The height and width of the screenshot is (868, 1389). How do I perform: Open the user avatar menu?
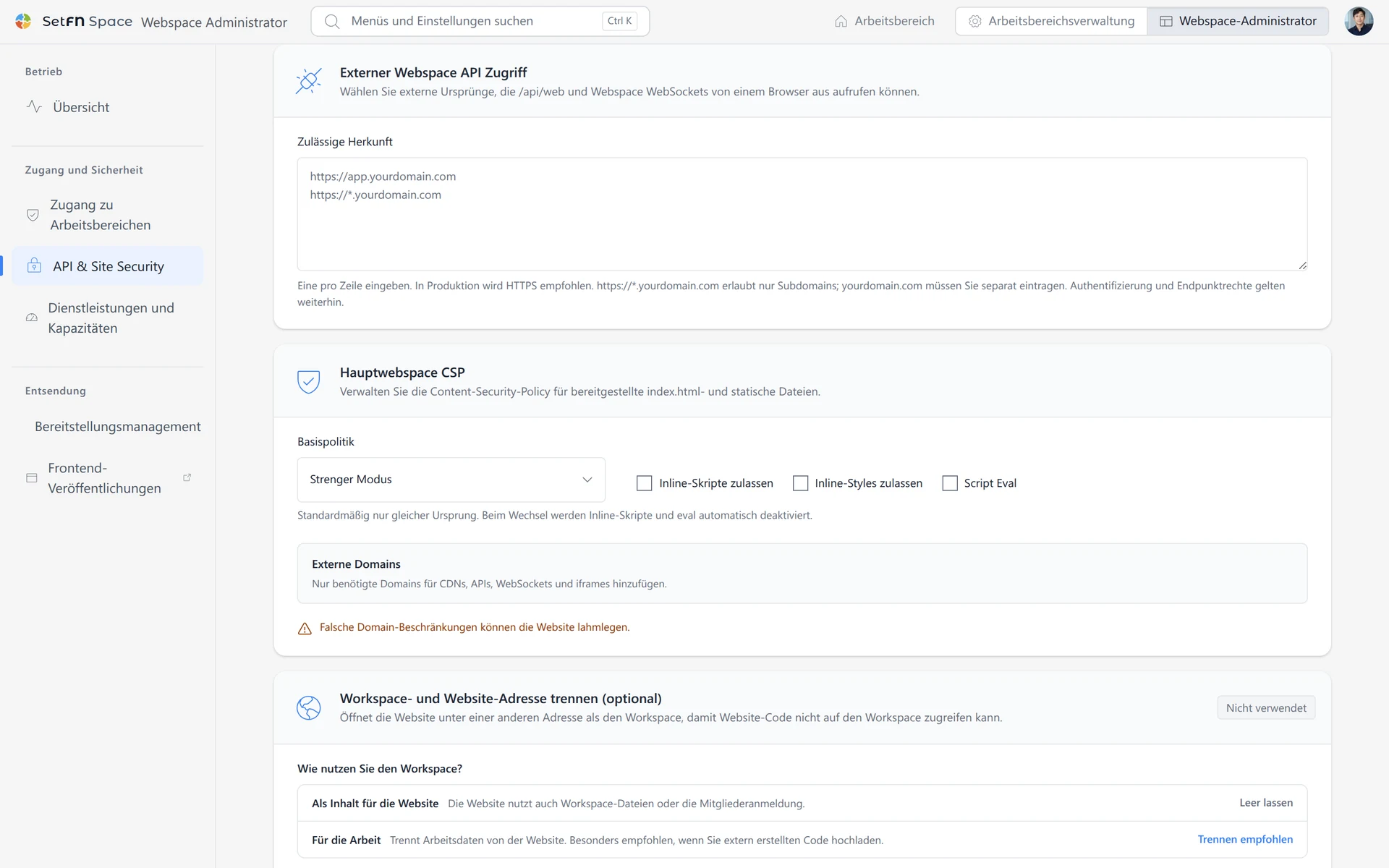pos(1358,21)
